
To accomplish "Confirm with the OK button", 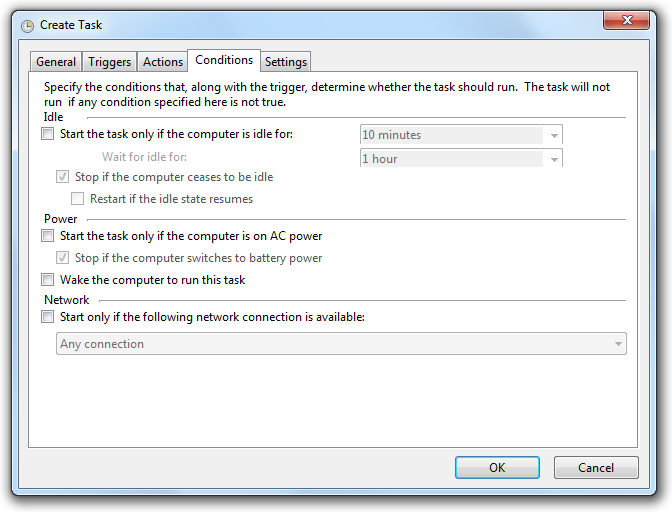I will coord(497,467).
